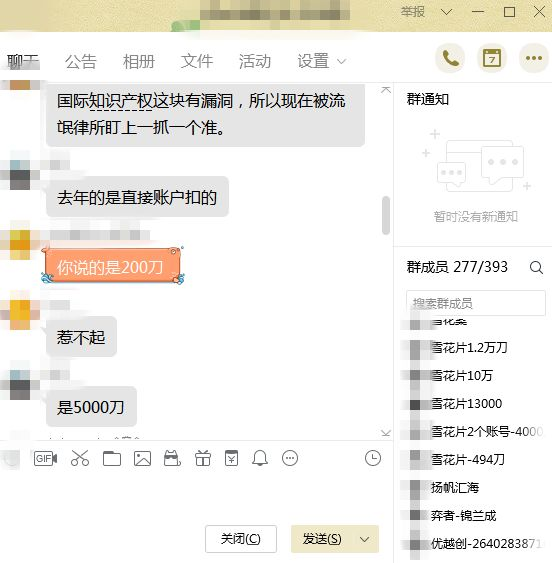552x563 pixels.
Task: Select the scissors screenshot tool
Action: (80, 458)
